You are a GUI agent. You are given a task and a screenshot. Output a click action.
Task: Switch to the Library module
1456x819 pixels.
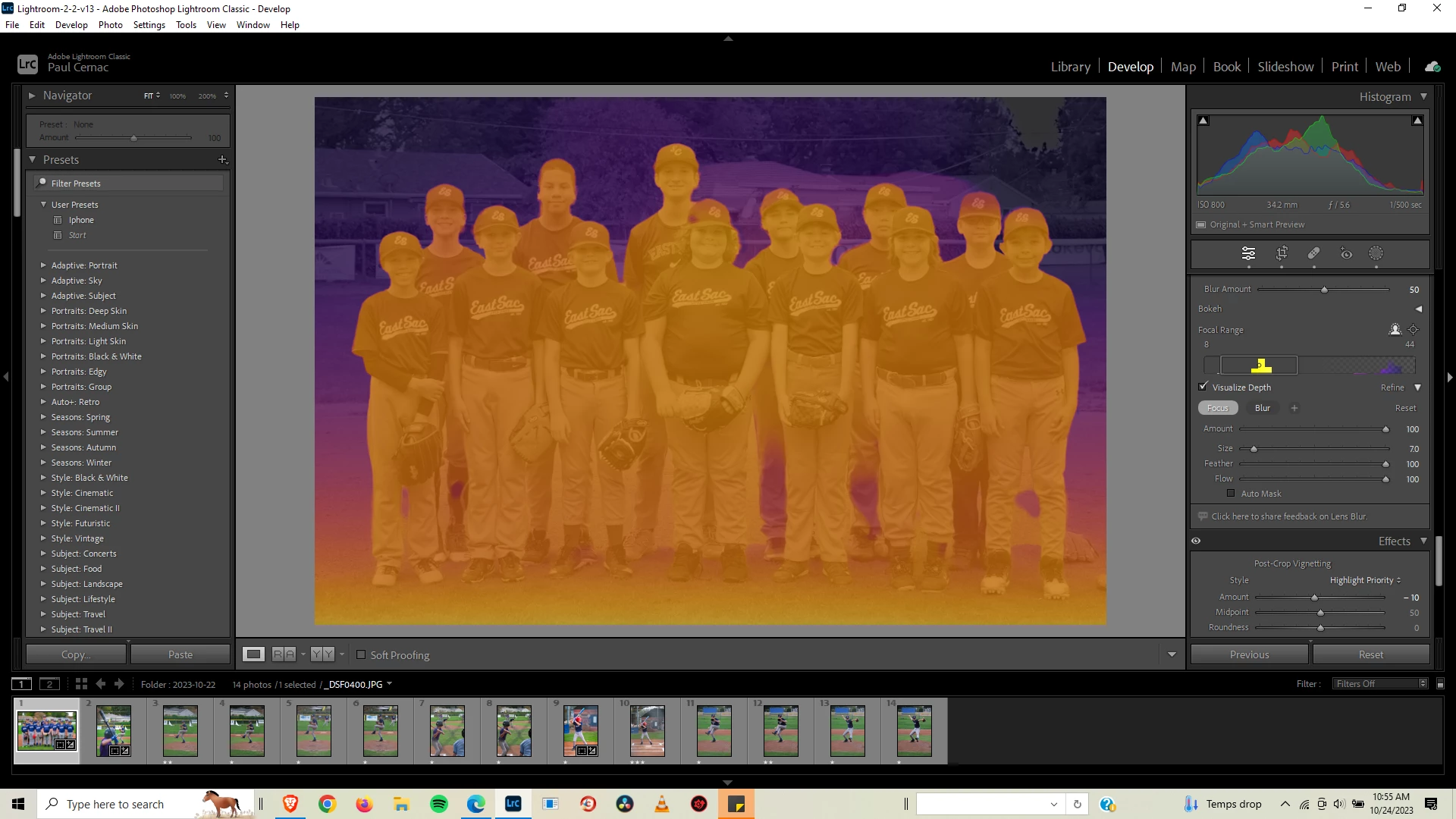(x=1070, y=67)
